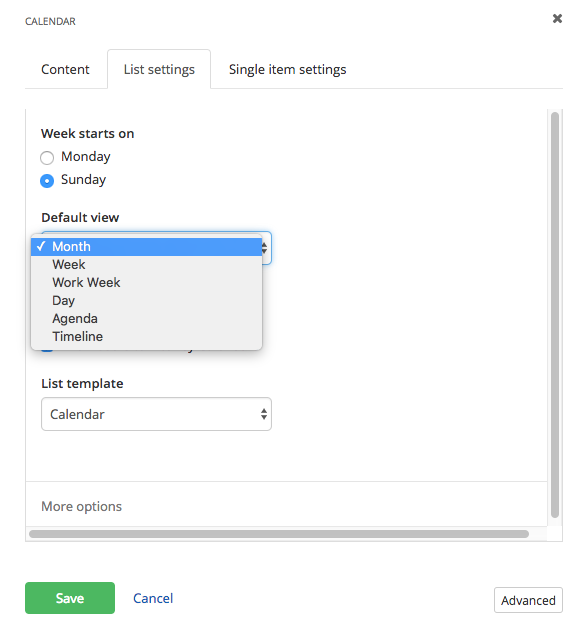Cancel the calendar settings dialog

pyautogui.click(x=153, y=598)
